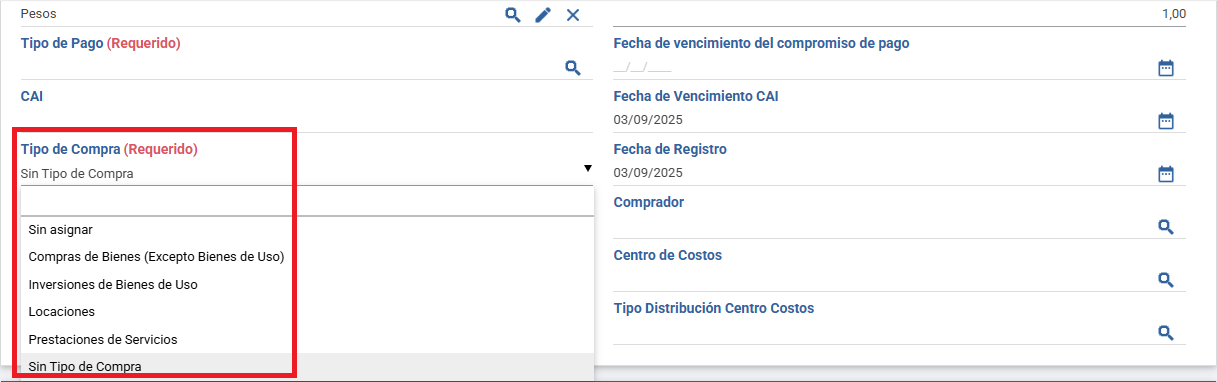Focus the dropdown filter search box
This screenshot has height=382, width=1217.
pyautogui.click(x=307, y=203)
